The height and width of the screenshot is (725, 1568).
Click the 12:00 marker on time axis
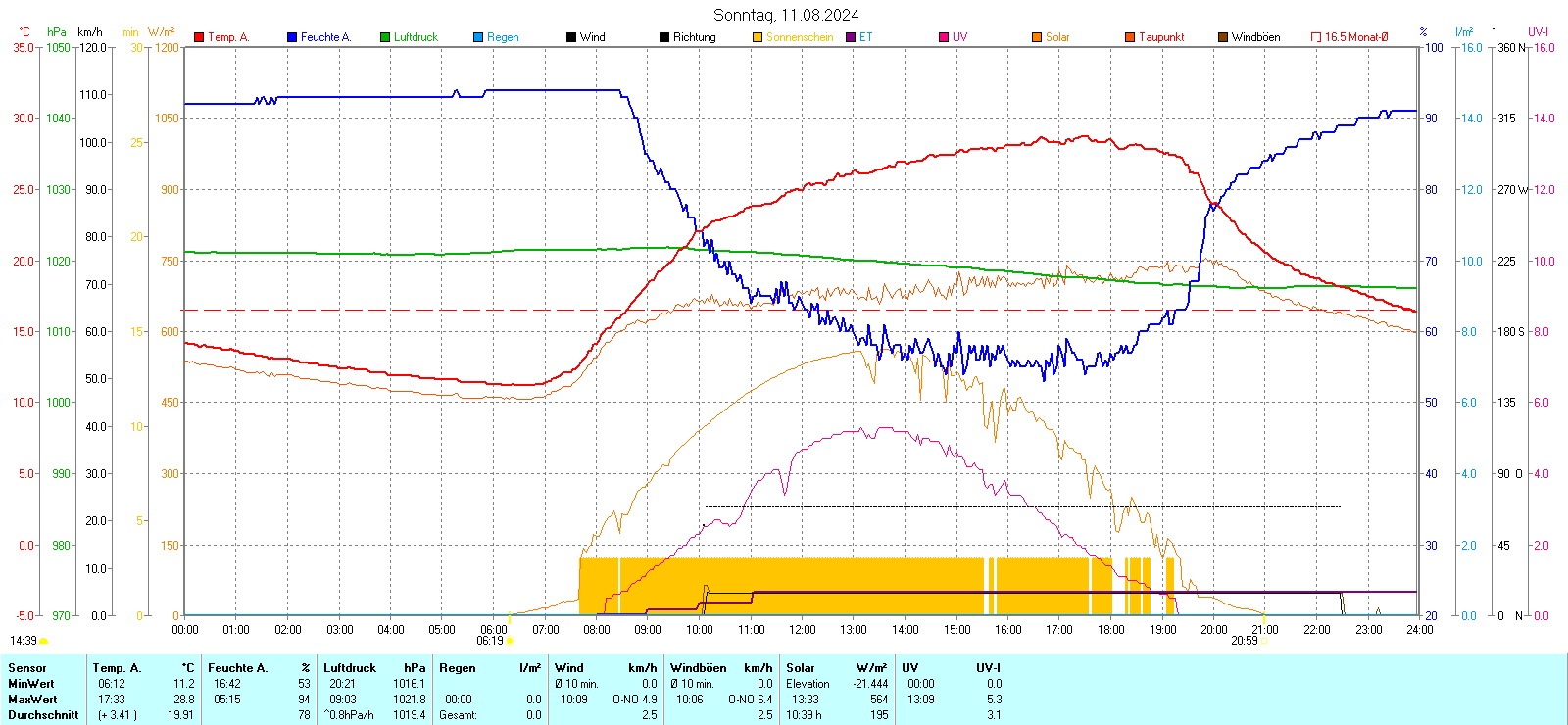click(802, 629)
